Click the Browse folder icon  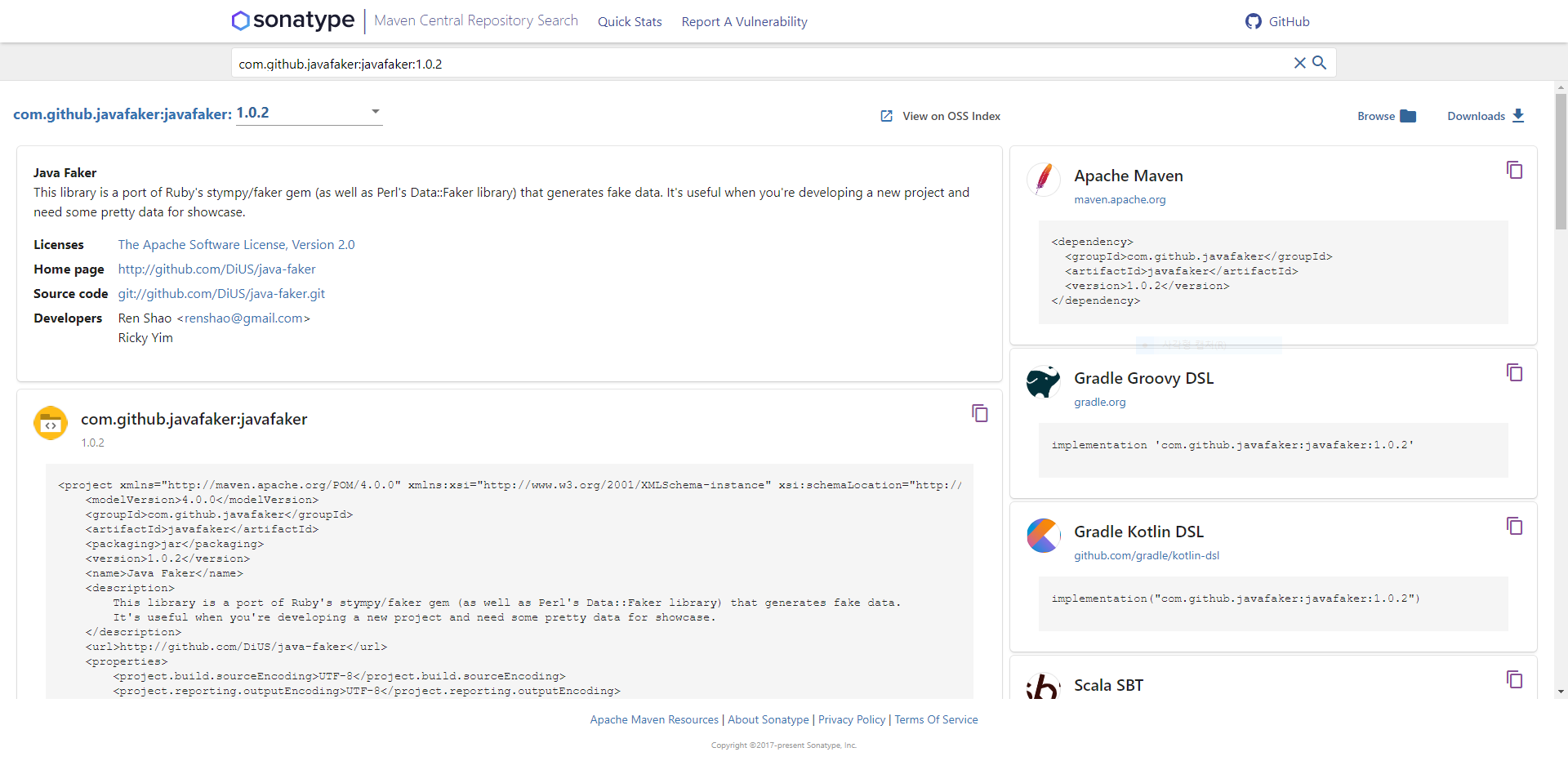1408,116
